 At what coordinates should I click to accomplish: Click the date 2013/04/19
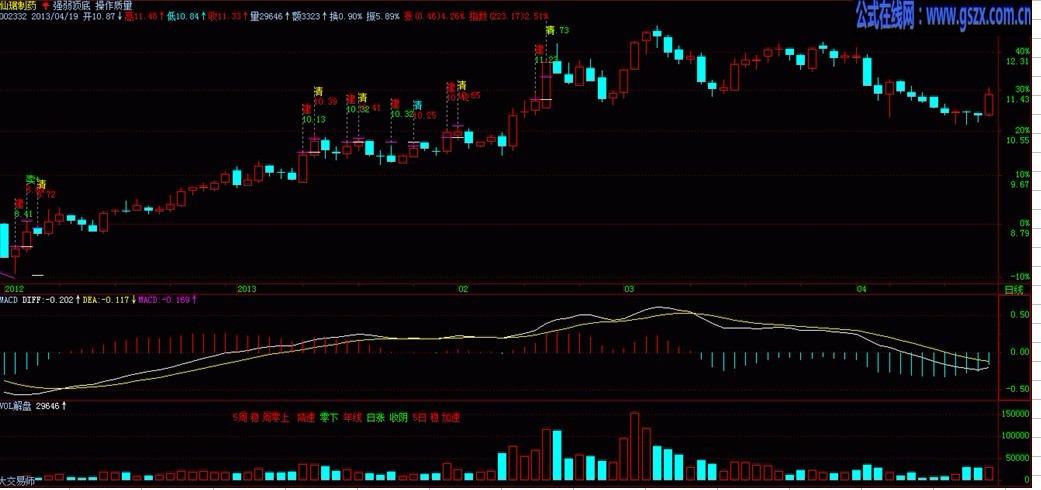[x=55, y=15]
